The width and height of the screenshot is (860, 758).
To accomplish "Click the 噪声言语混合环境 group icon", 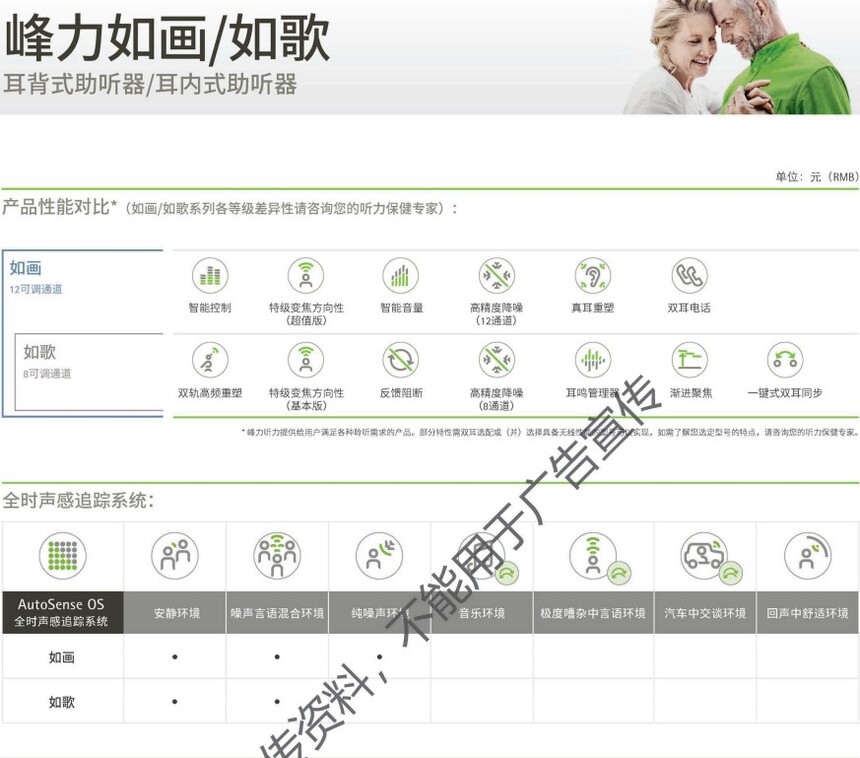I will pos(278,556).
